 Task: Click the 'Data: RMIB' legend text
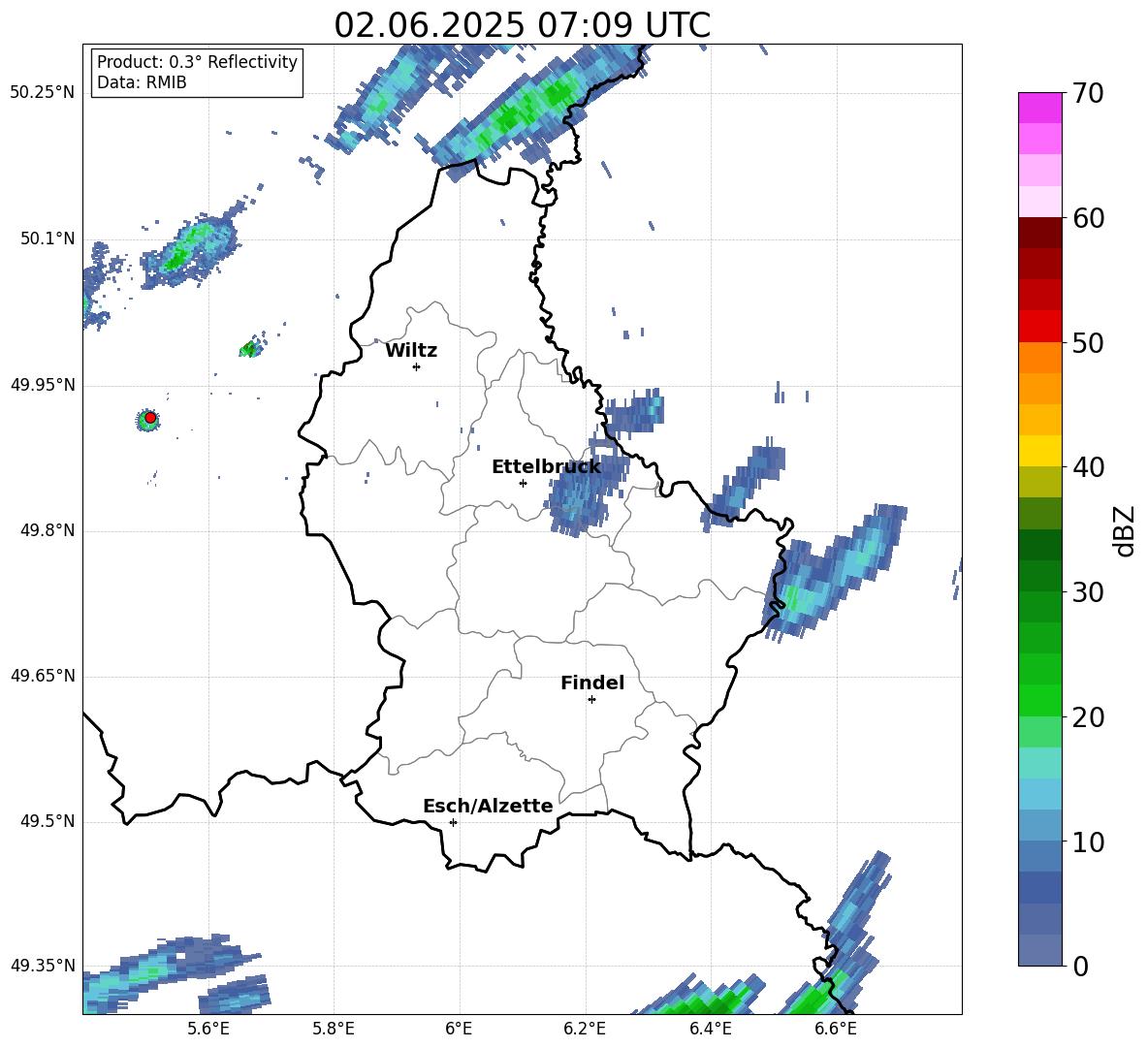click(x=142, y=82)
